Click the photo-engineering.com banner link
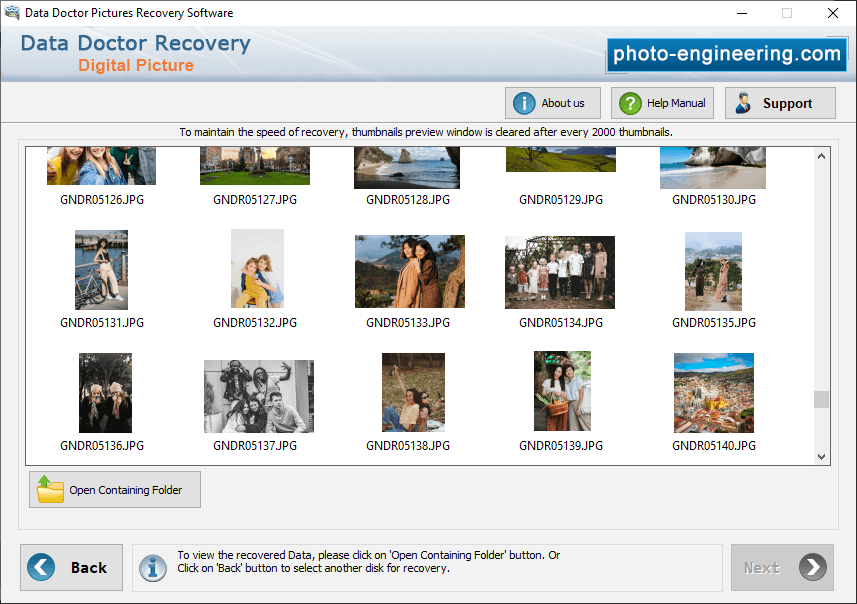Image resolution: width=857 pixels, height=604 pixels. [x=726, y=54]
